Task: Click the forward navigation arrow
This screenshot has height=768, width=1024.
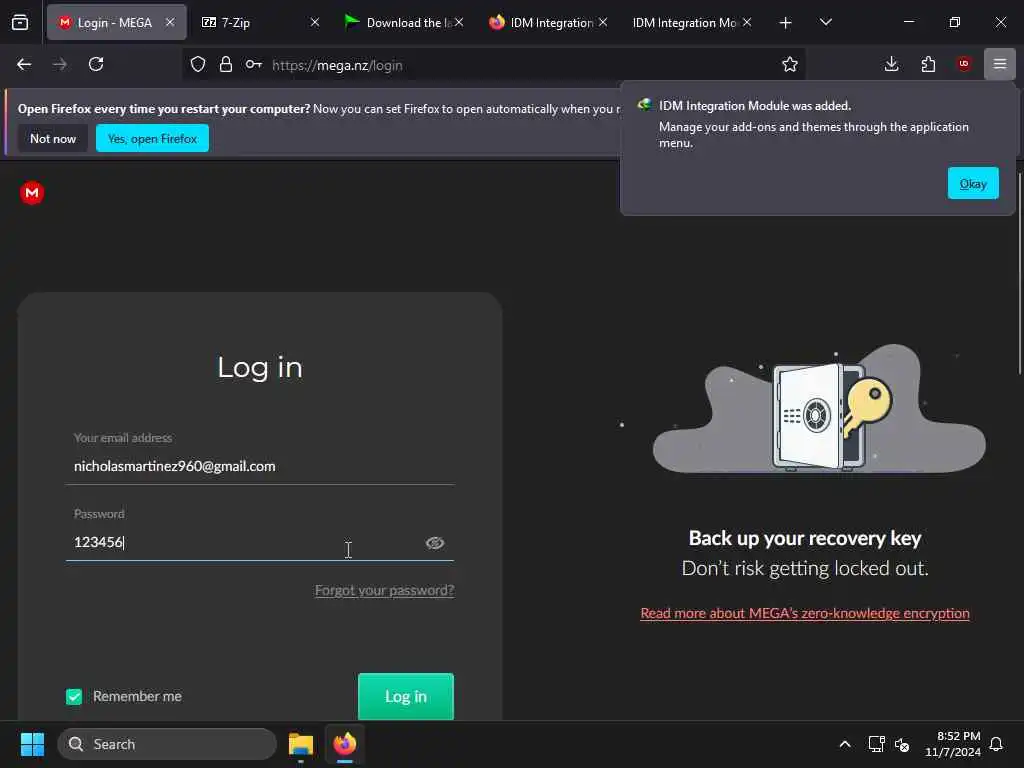Action: (x=59, y=64)
